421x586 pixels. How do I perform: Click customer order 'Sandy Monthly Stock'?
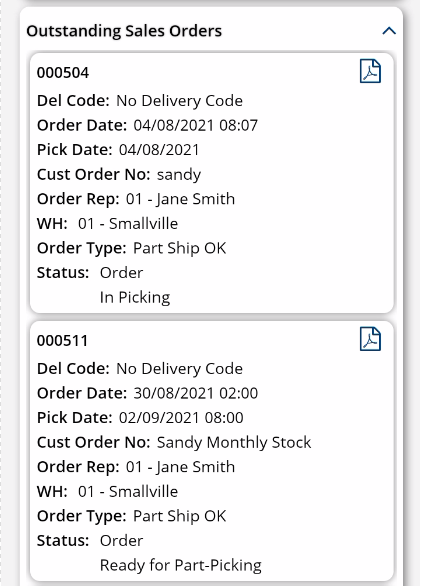click(x=234, y=442)
